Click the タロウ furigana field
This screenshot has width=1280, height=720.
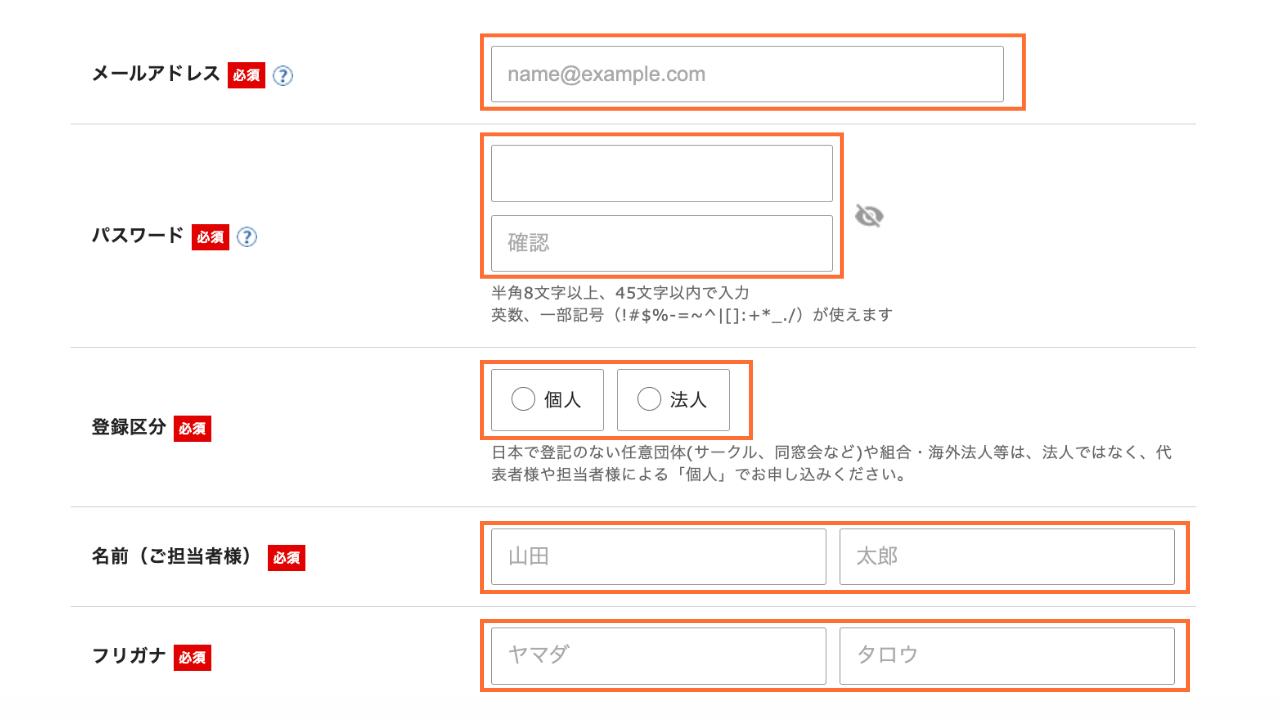[1007, 656]
